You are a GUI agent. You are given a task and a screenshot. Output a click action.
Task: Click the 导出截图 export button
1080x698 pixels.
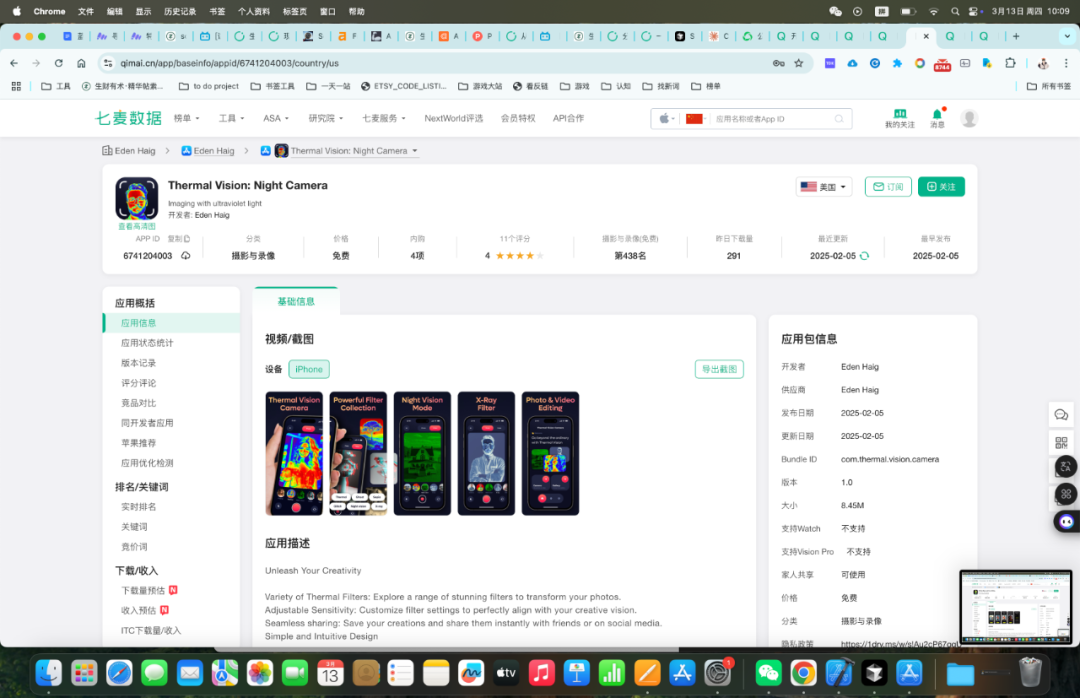pos(719,369)
